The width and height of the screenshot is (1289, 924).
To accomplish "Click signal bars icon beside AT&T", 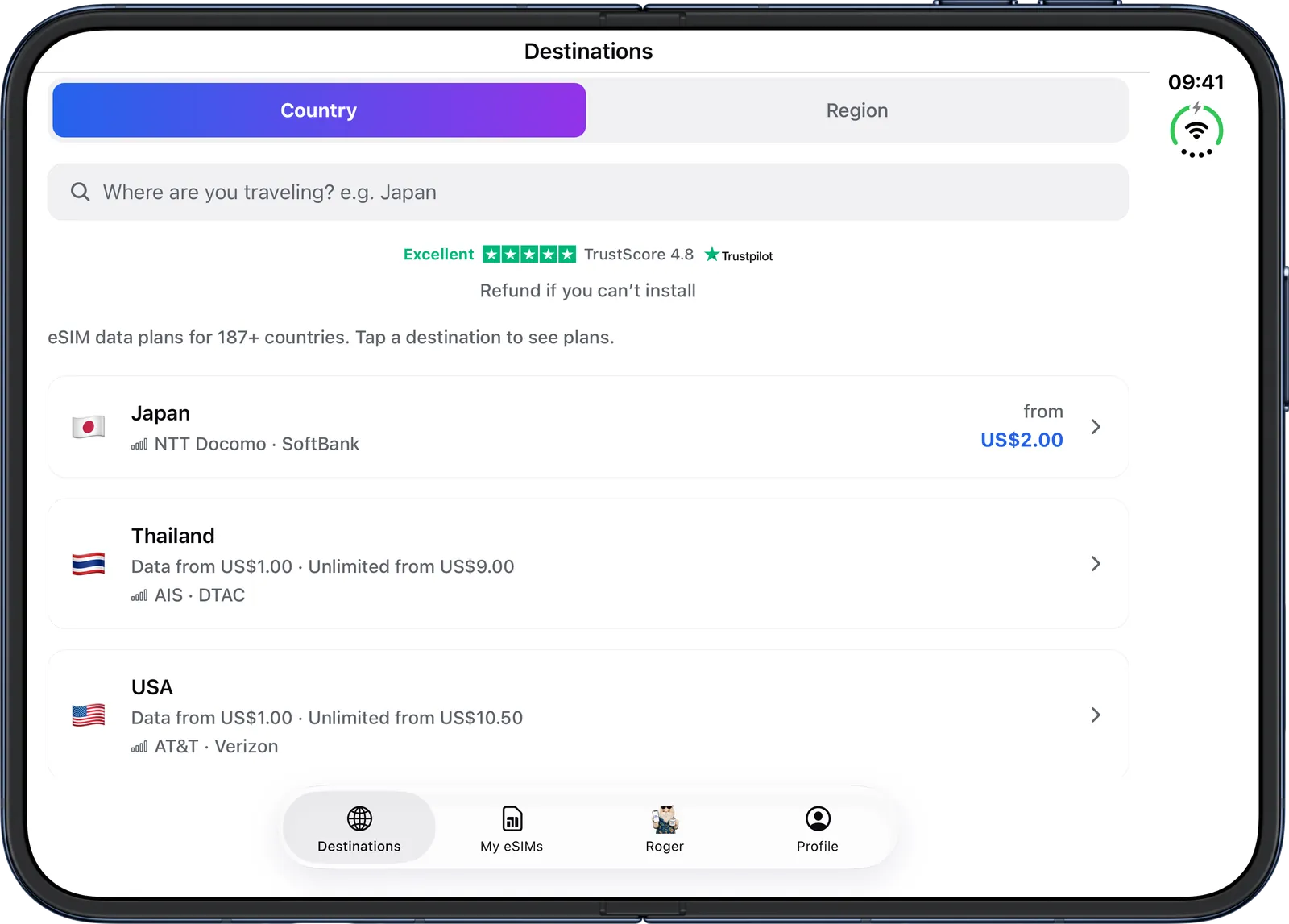I will 139,748.
